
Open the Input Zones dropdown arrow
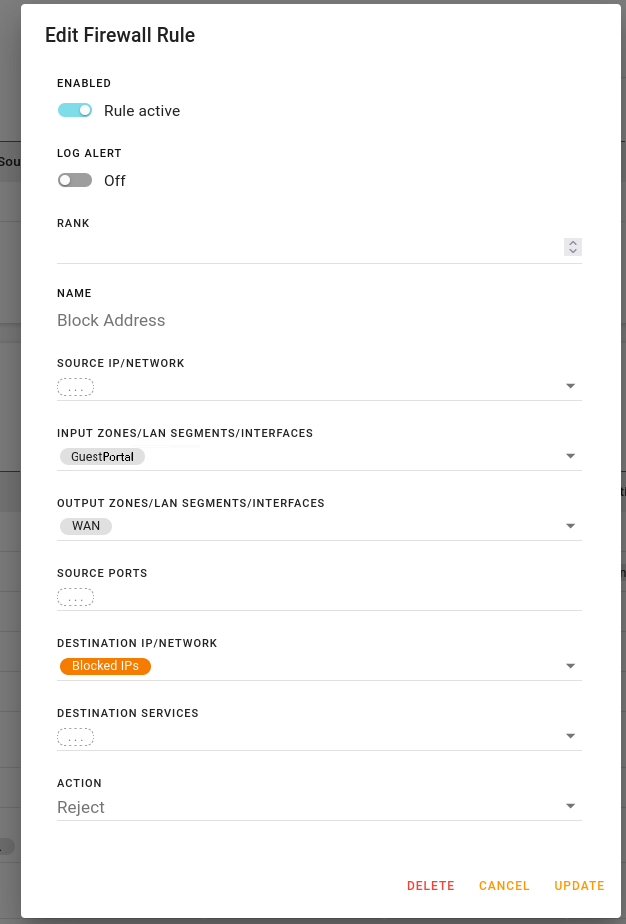tap(570, 456)
